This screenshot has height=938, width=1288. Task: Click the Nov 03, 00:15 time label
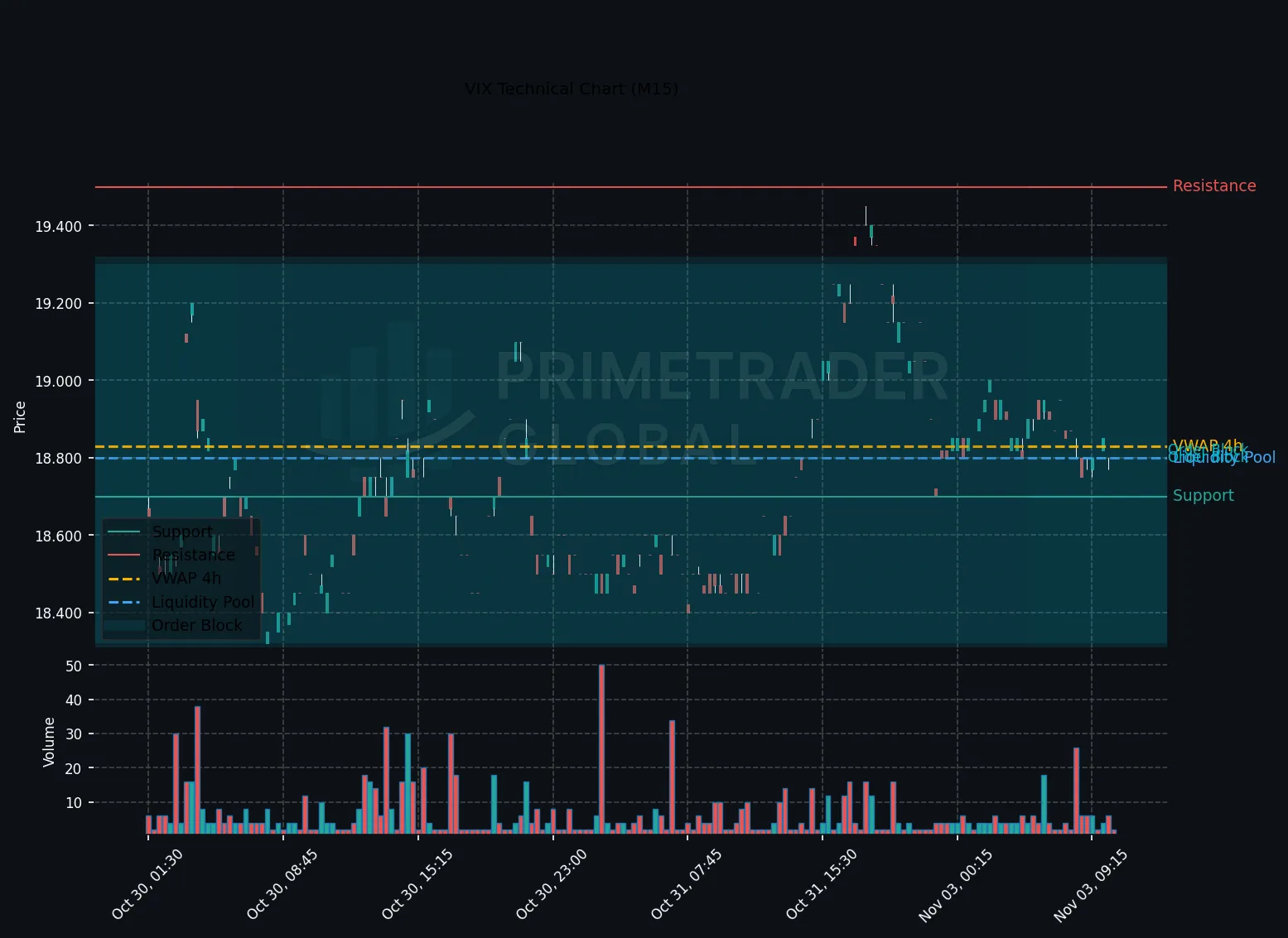pyautogui.click(x=955, y=886)
